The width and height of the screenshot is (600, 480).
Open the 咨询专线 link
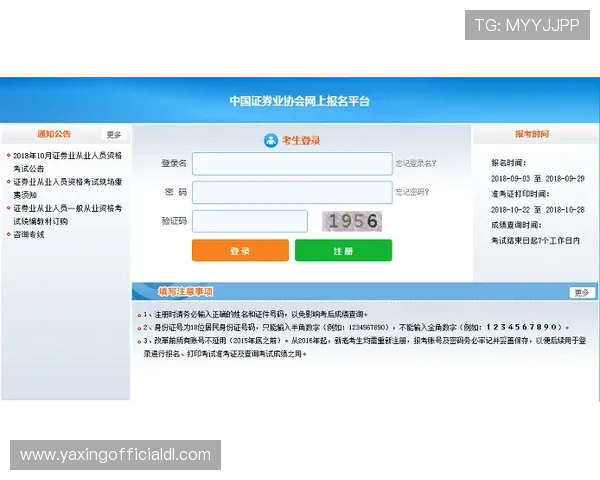coord(29,235)
